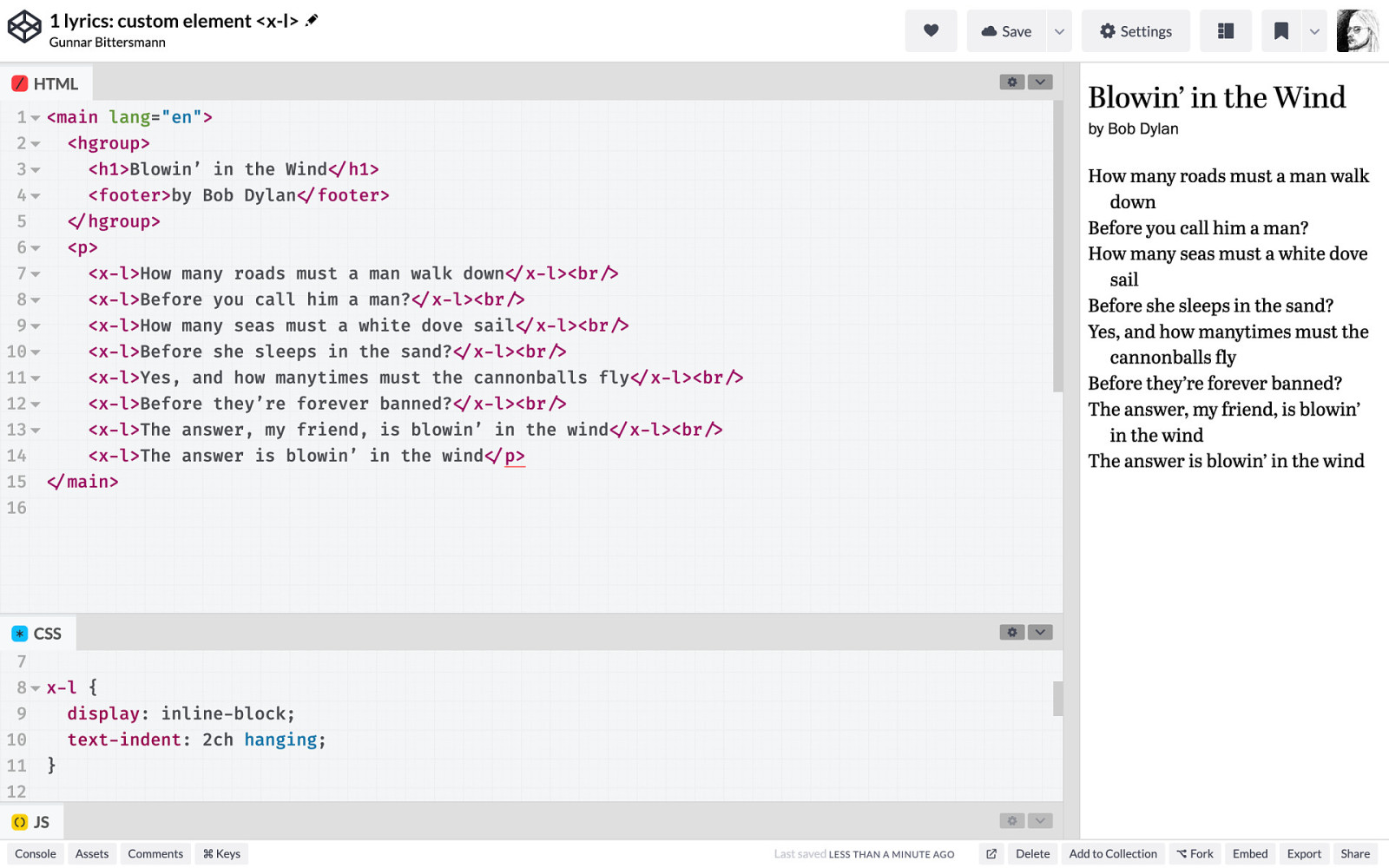Share this pen
Image resolution: width=1389 pixels, height=868 pixels.
tap(1355, 854)
